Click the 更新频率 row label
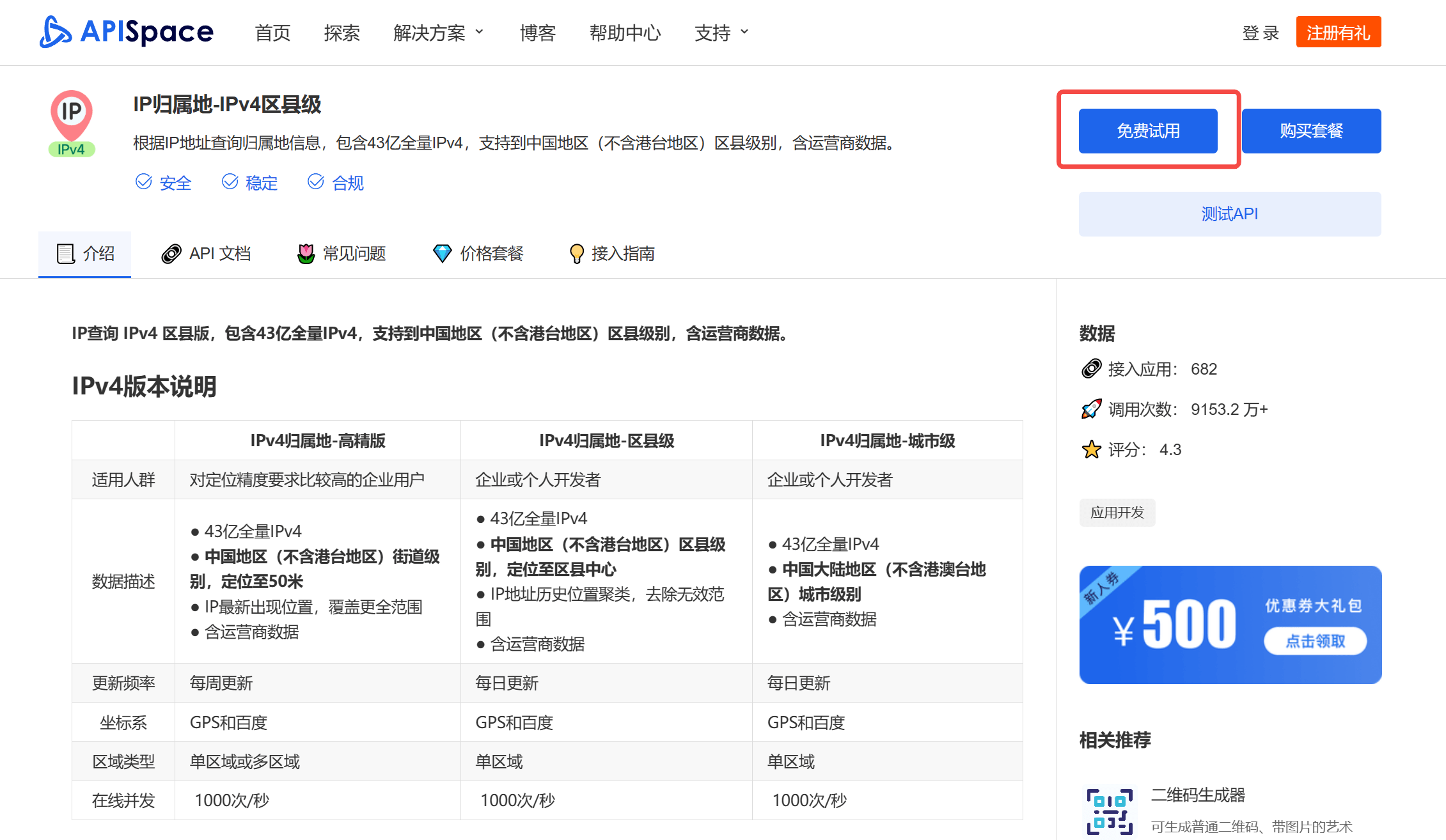 click(123, 683)
